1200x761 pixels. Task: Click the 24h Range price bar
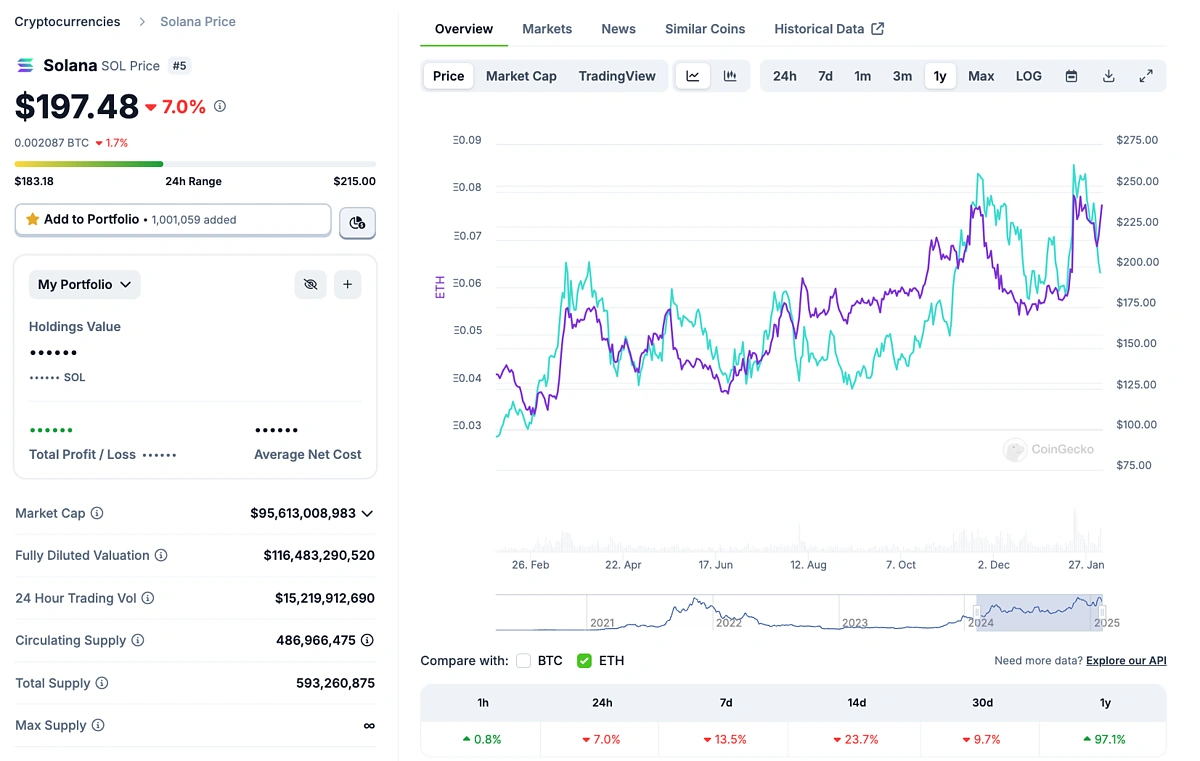pos(195,164)
